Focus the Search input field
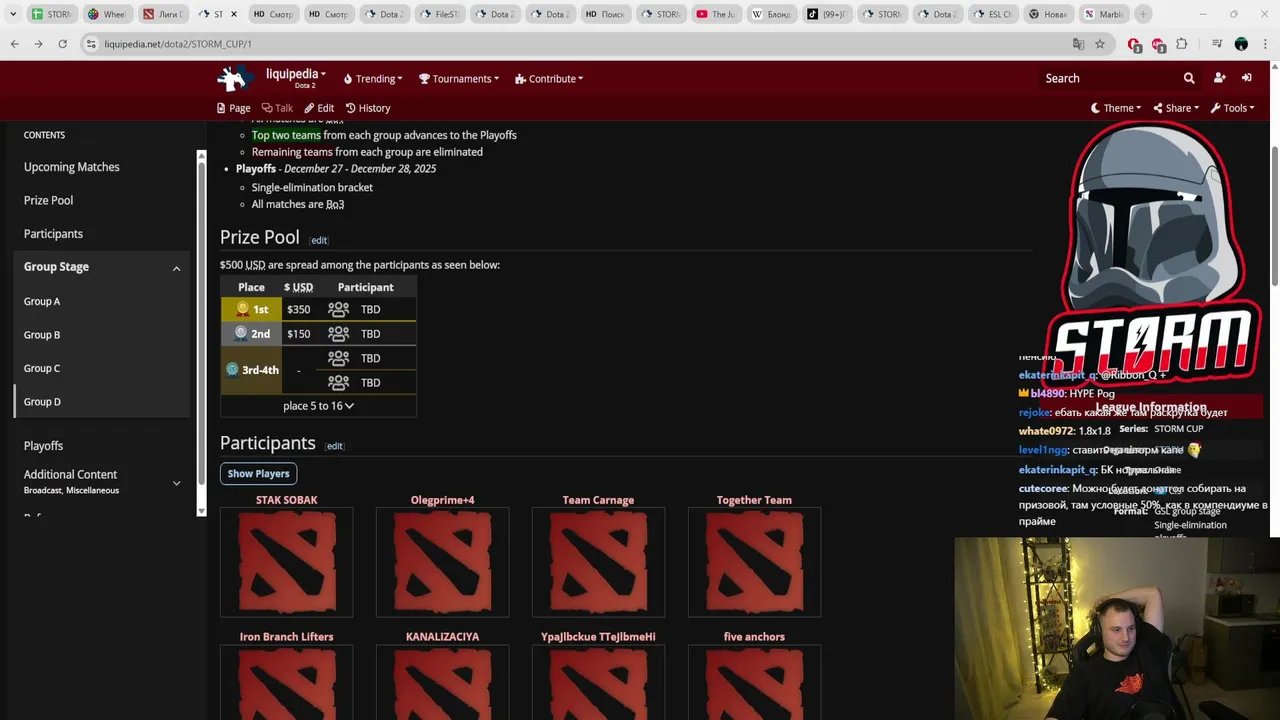This screenshot has height=720, width=1280. click(x=1108, y=78)
